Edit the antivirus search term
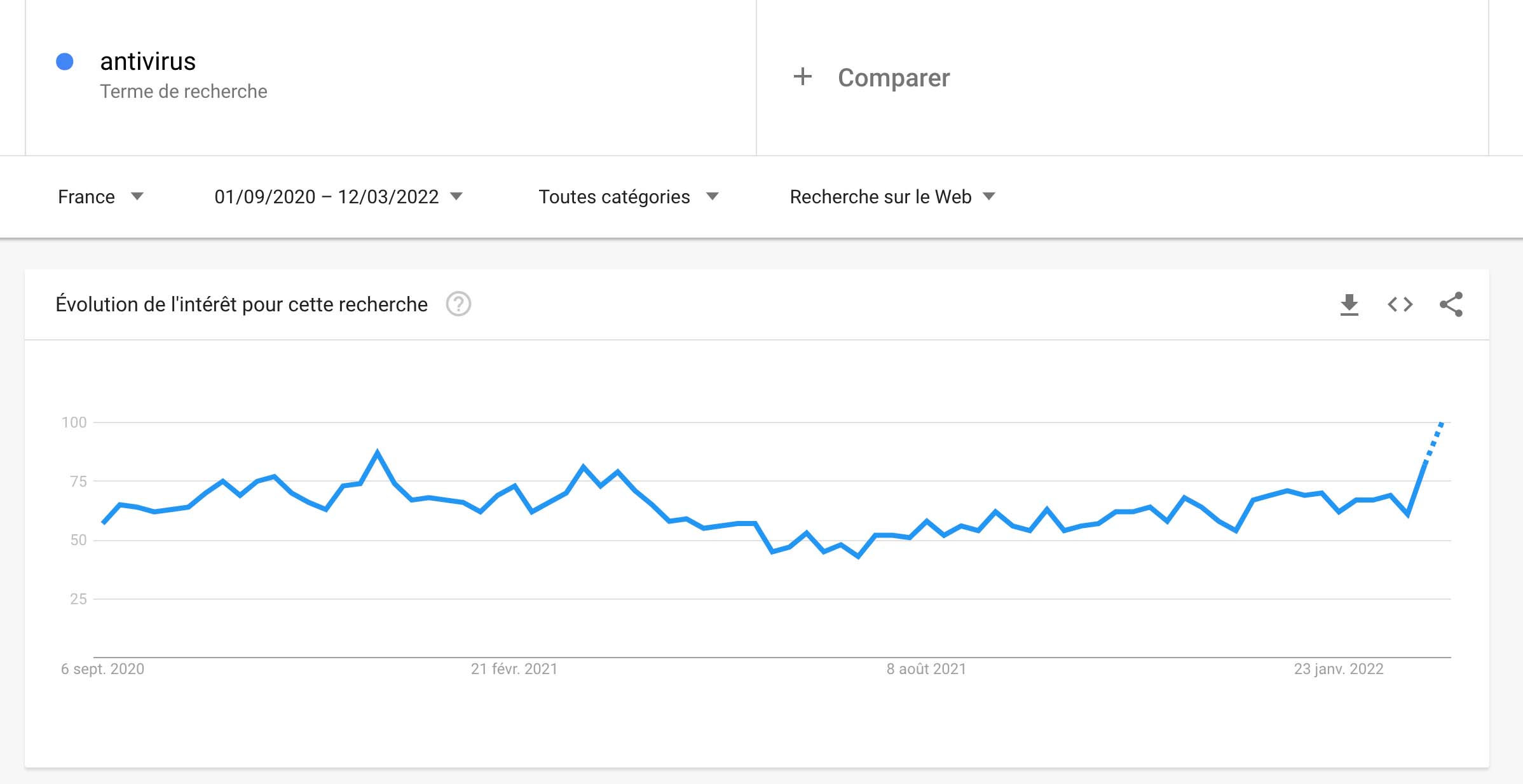This screenshot has height=784, width=1523. pos(148,62)
